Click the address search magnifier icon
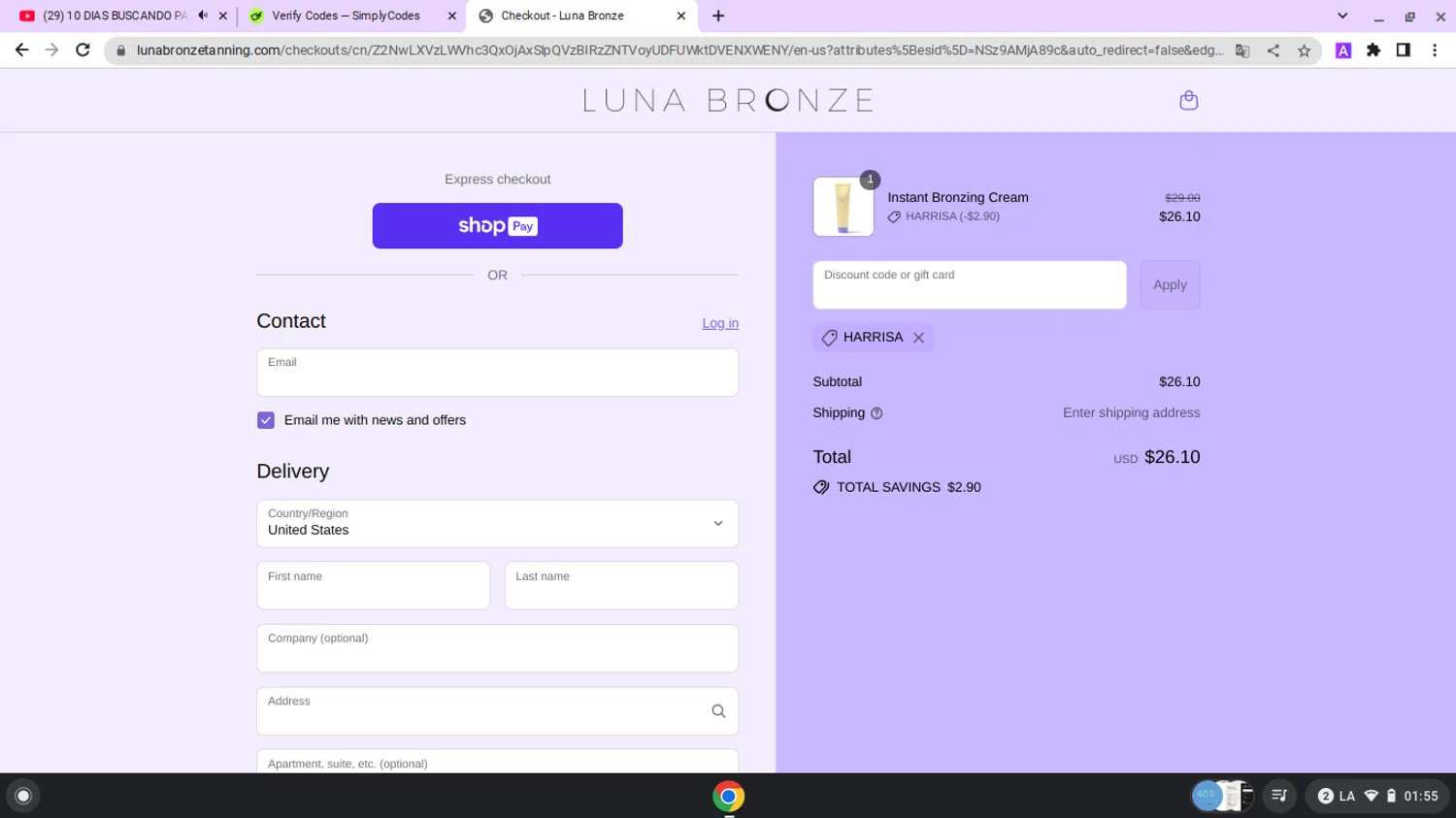Screen dimensions: 1456x818 click(718, 711)
